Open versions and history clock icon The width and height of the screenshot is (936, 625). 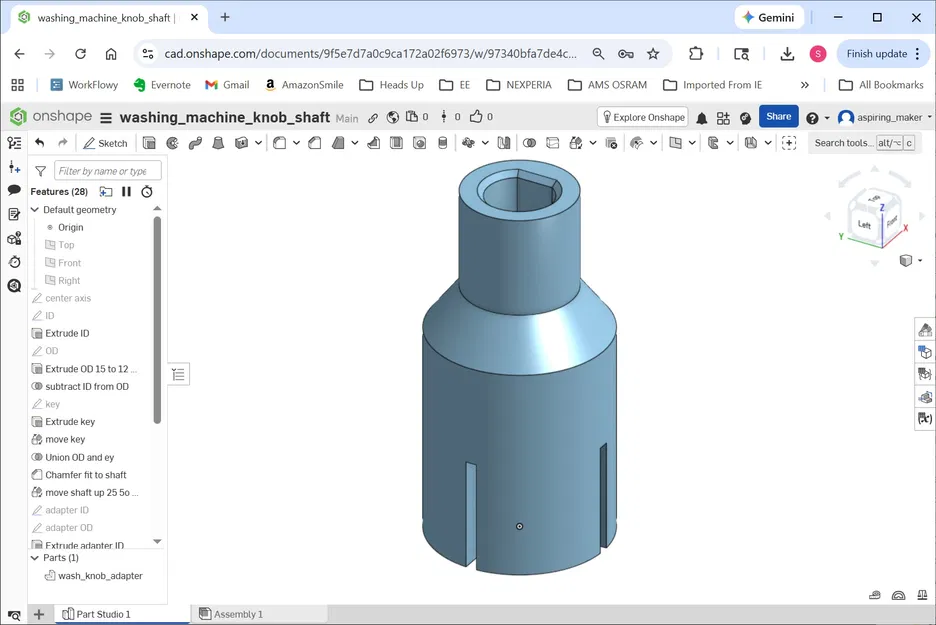click(x=13, y=261)
